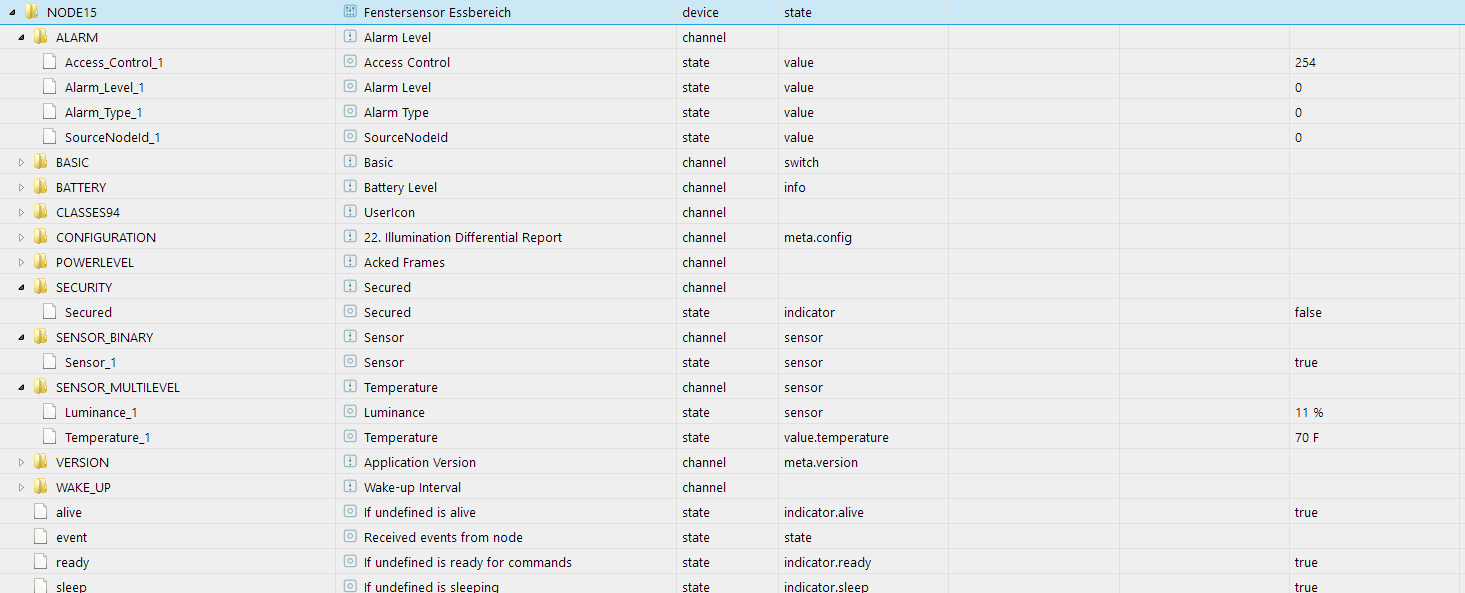Expand the BASIC channel
Viewport: 1465px width, 593px height.
[21, 162]
